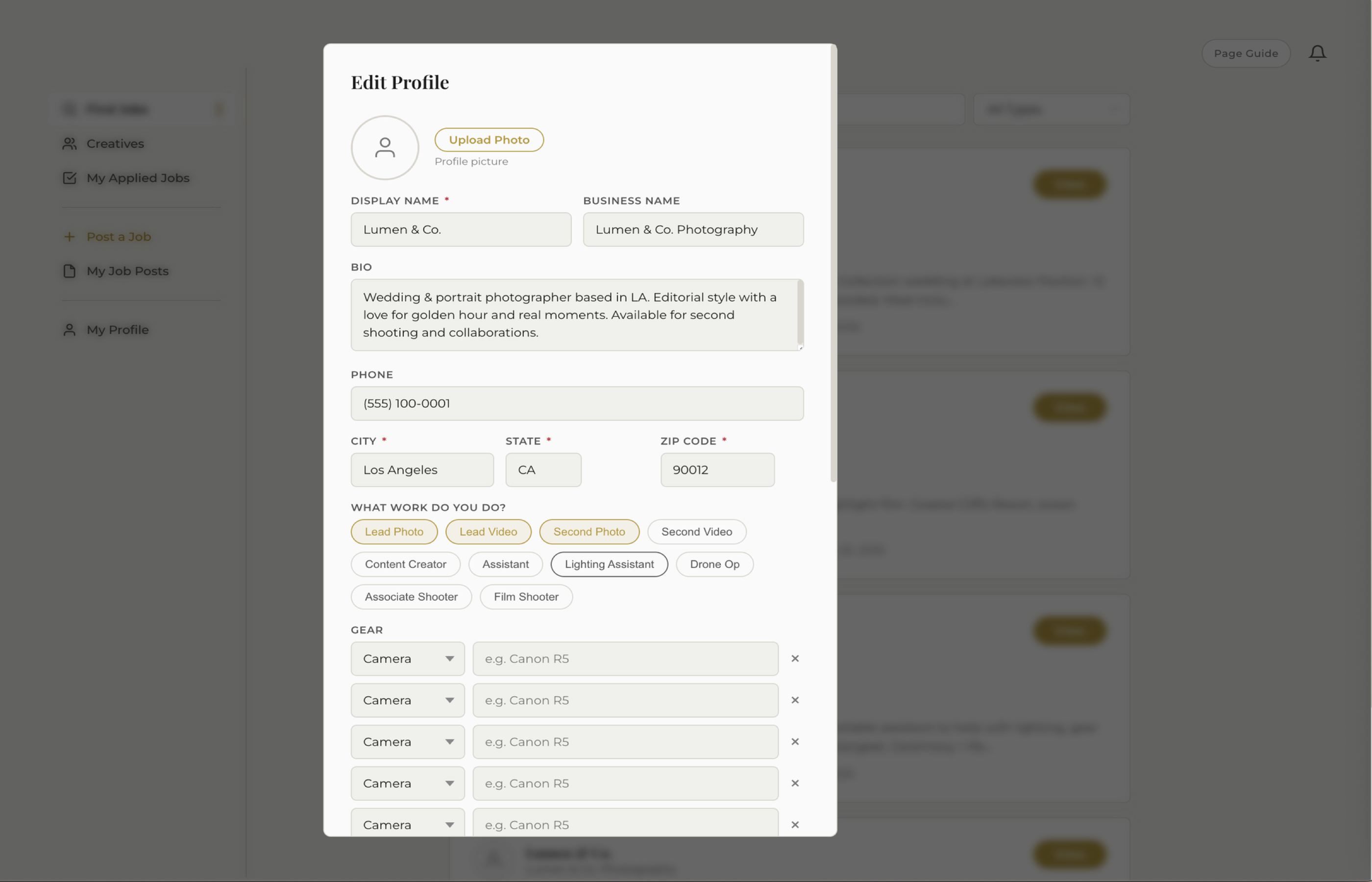This screenshot has width=1372, height=882.
Task: Toggle the Second Video work chip
Action: (x=696, y=532)
